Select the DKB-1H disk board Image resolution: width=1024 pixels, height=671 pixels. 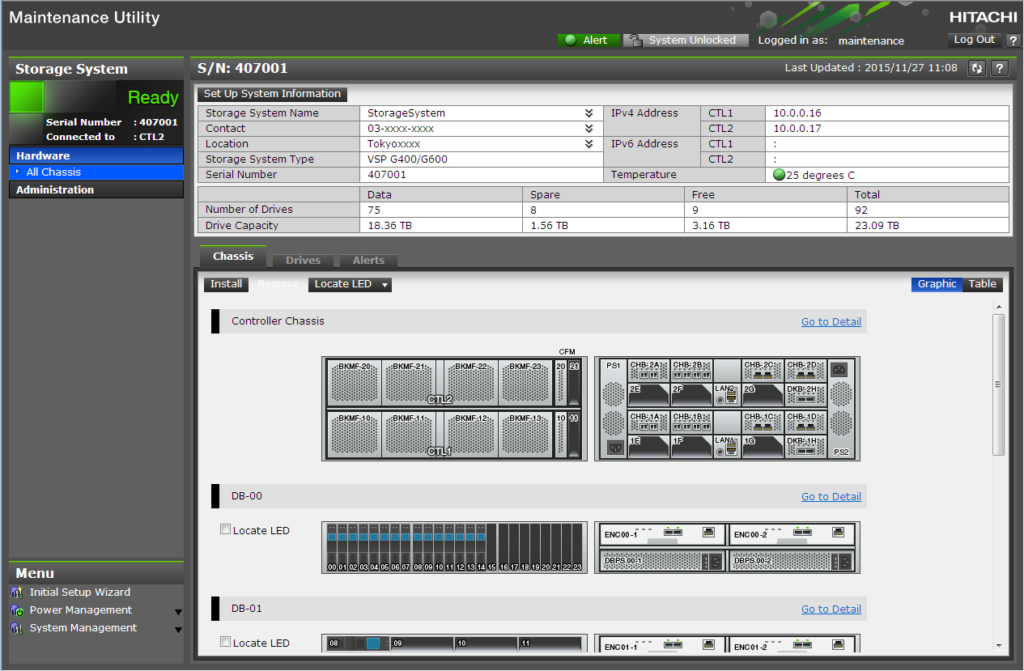(x=806, y=446)
